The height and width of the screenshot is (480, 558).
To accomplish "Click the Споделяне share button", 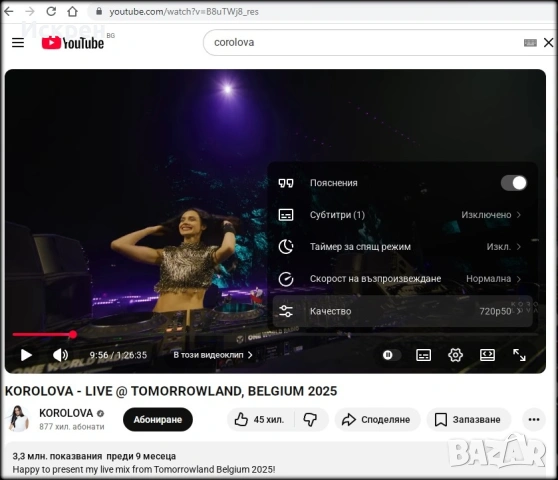I will tap(377, 420).
